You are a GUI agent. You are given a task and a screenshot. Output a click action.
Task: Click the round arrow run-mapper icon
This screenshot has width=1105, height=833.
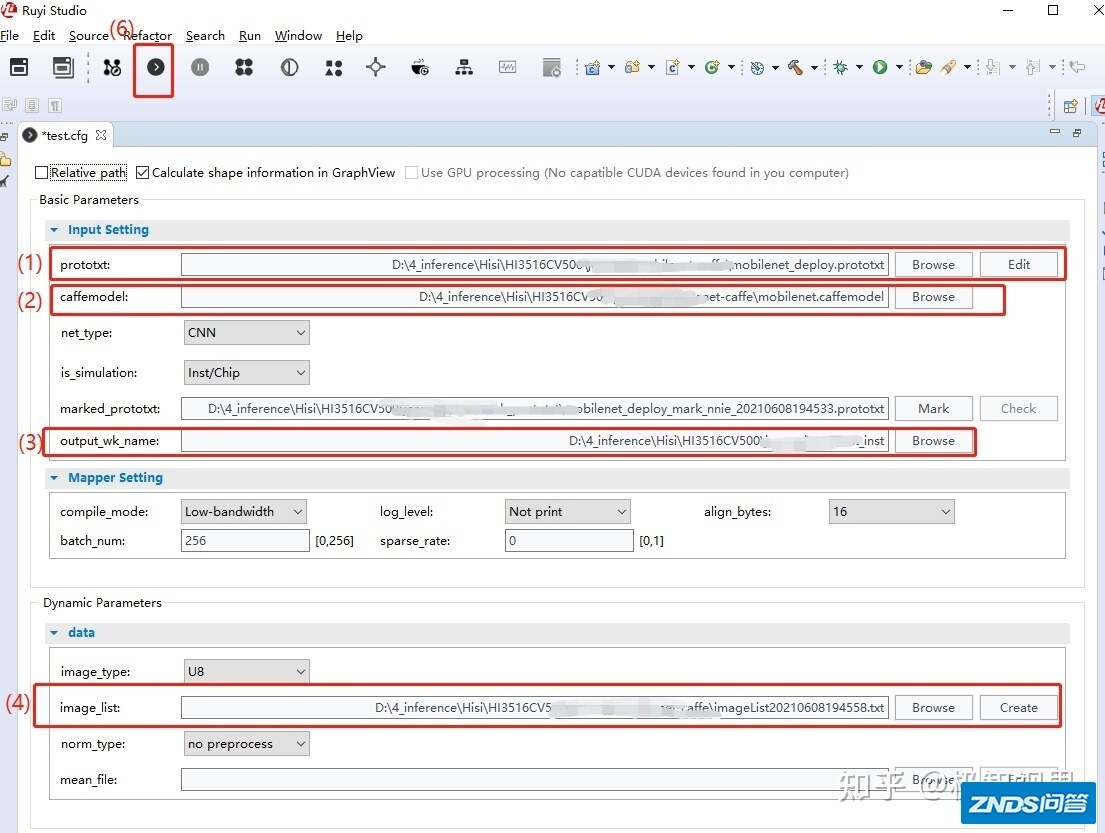point(156,67)
